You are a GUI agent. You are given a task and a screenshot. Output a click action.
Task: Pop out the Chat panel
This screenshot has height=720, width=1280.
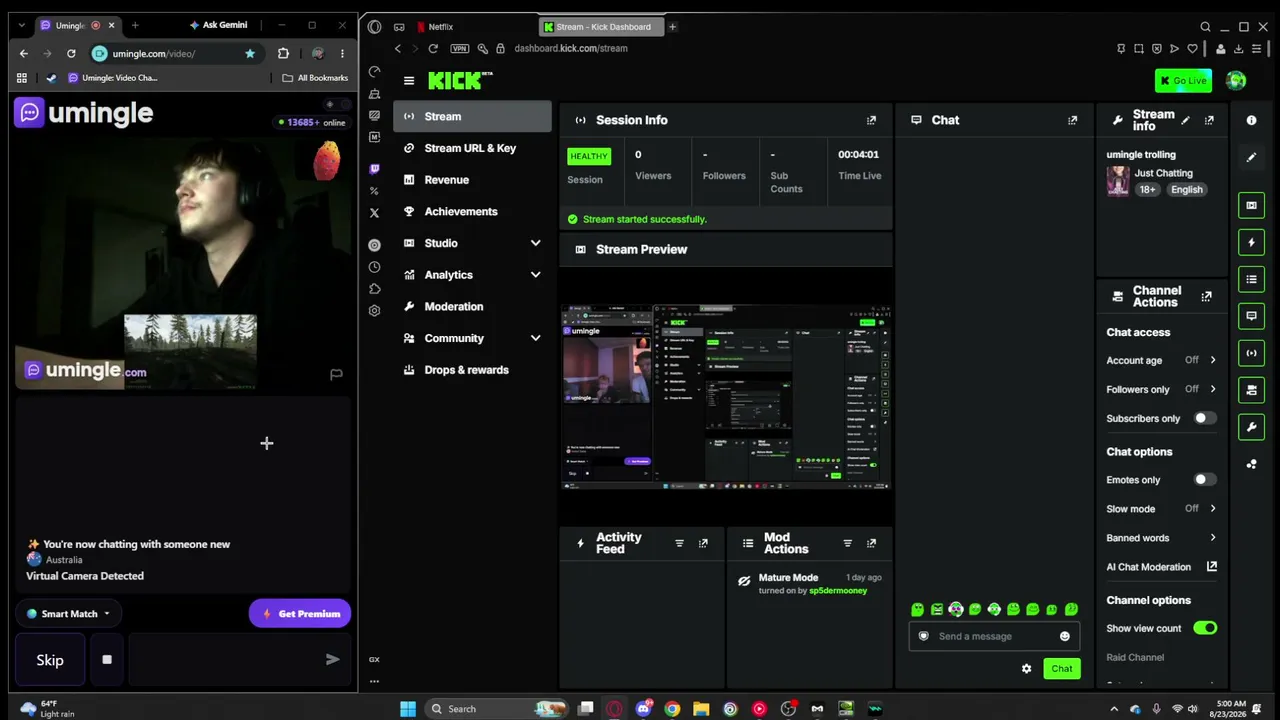click(x=1072, y=120)
